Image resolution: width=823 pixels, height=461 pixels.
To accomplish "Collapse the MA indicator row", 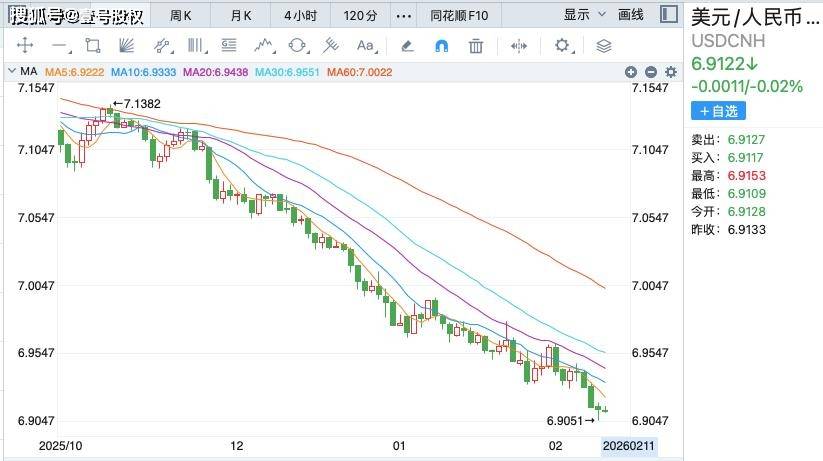I will (11, 72).
